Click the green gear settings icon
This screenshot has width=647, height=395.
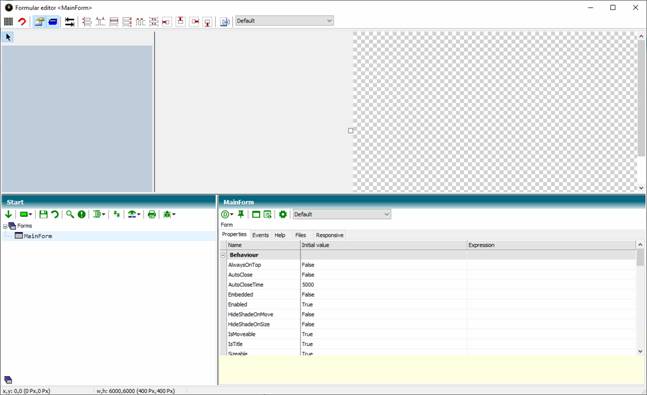(x=283, y=214)
